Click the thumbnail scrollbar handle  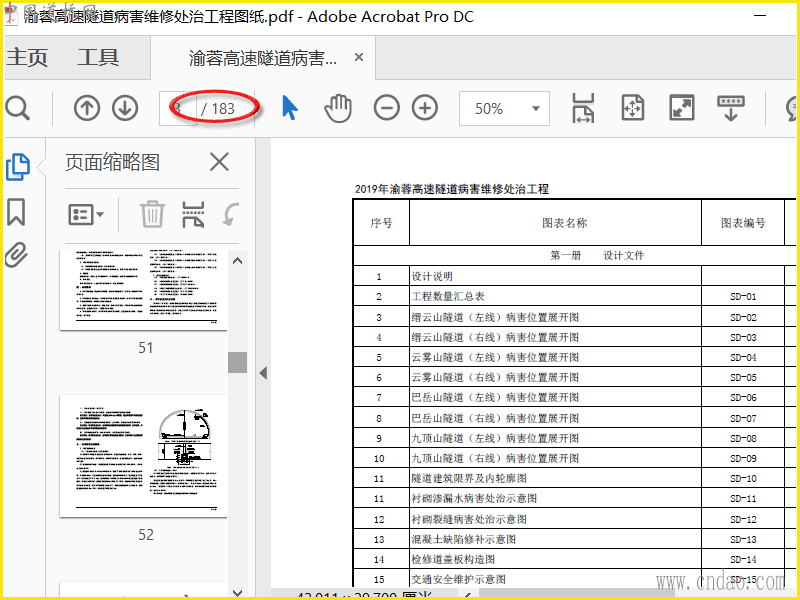(x=237, y=362)
